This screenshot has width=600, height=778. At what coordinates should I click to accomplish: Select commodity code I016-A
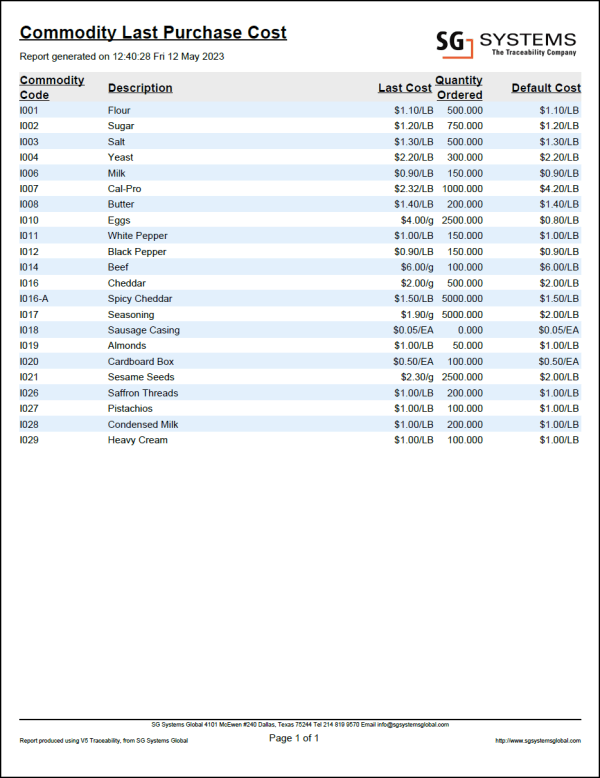click(x=34, y=299)
